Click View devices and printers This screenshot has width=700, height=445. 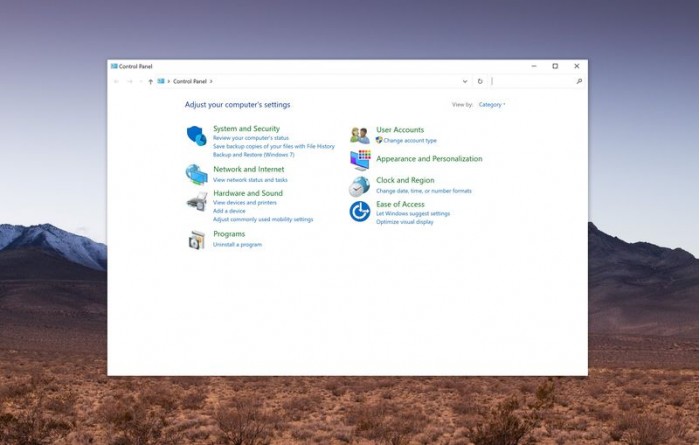pyautogui.click(x=245, y=203)
